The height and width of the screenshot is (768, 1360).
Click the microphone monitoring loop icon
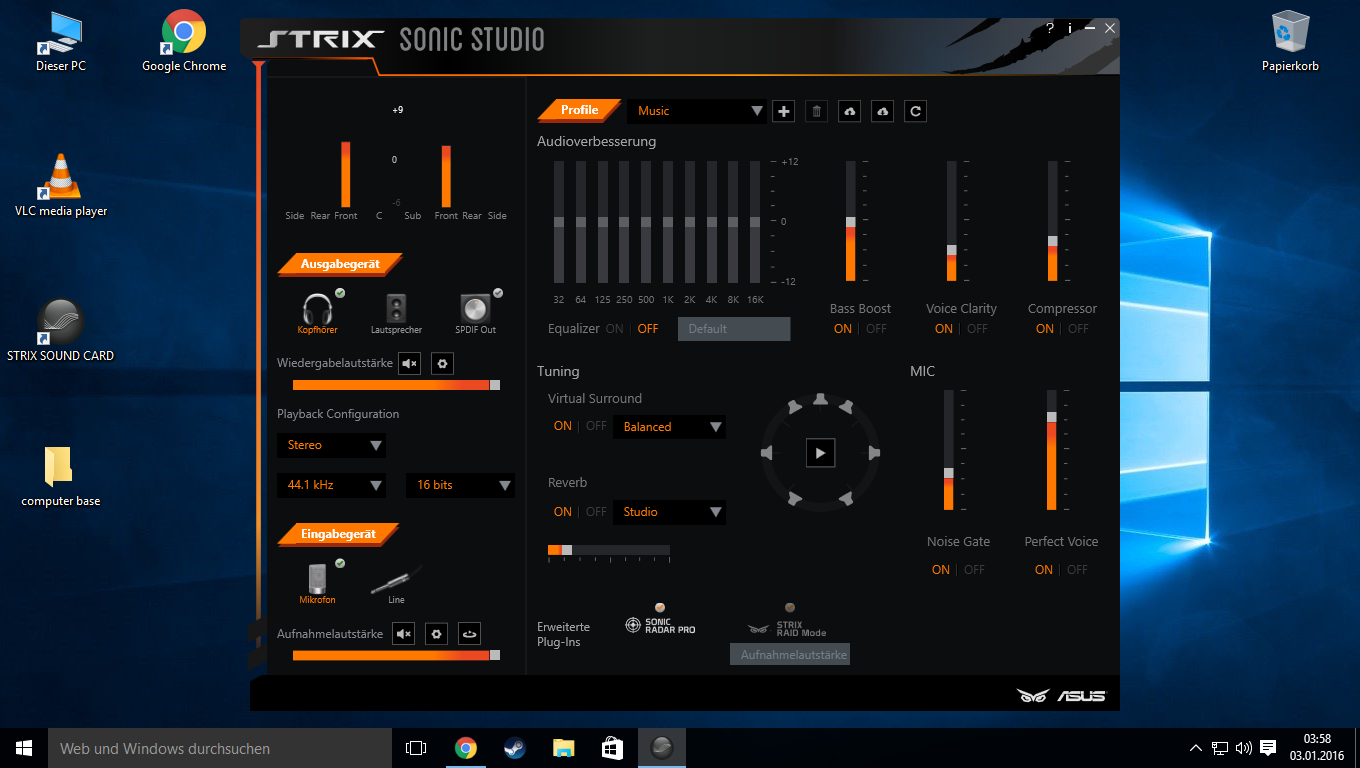click(x=469, y=634)
